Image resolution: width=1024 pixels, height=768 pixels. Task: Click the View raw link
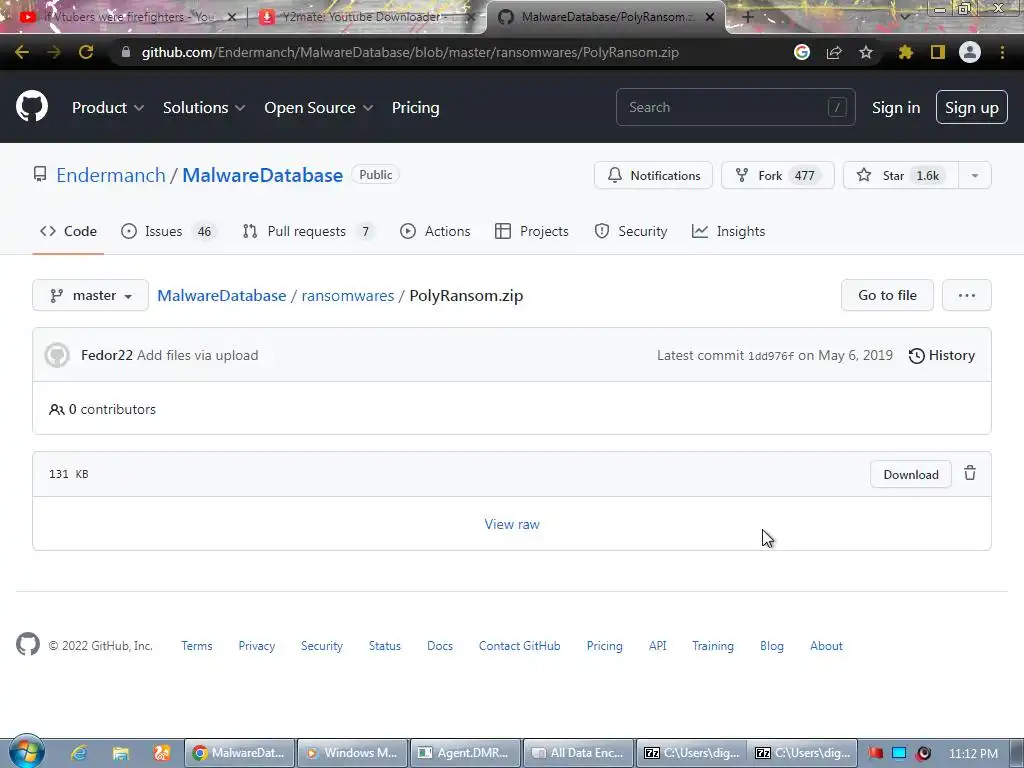pyautogui.click(x=512, y=524)
